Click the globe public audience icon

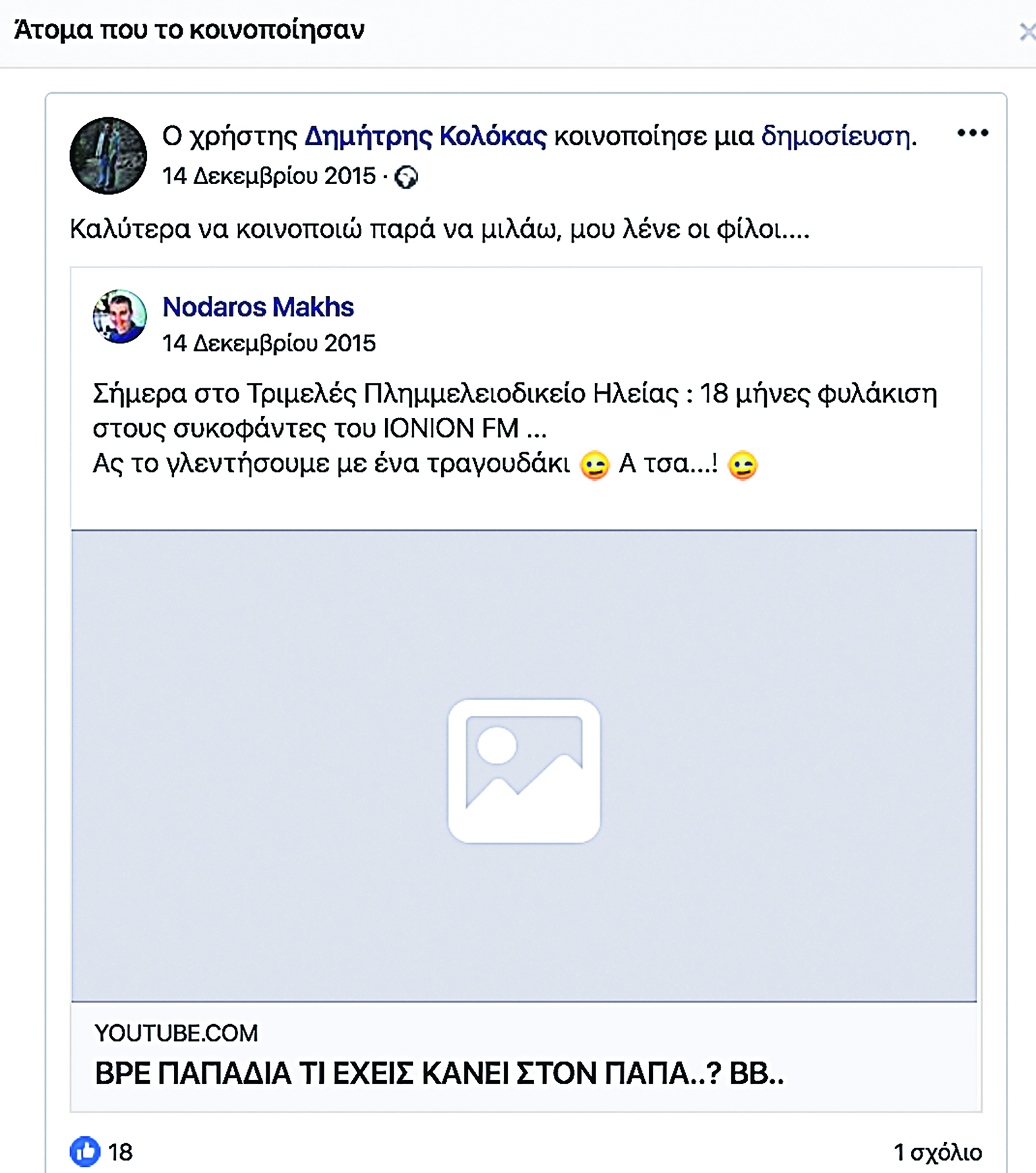point(406,178)
